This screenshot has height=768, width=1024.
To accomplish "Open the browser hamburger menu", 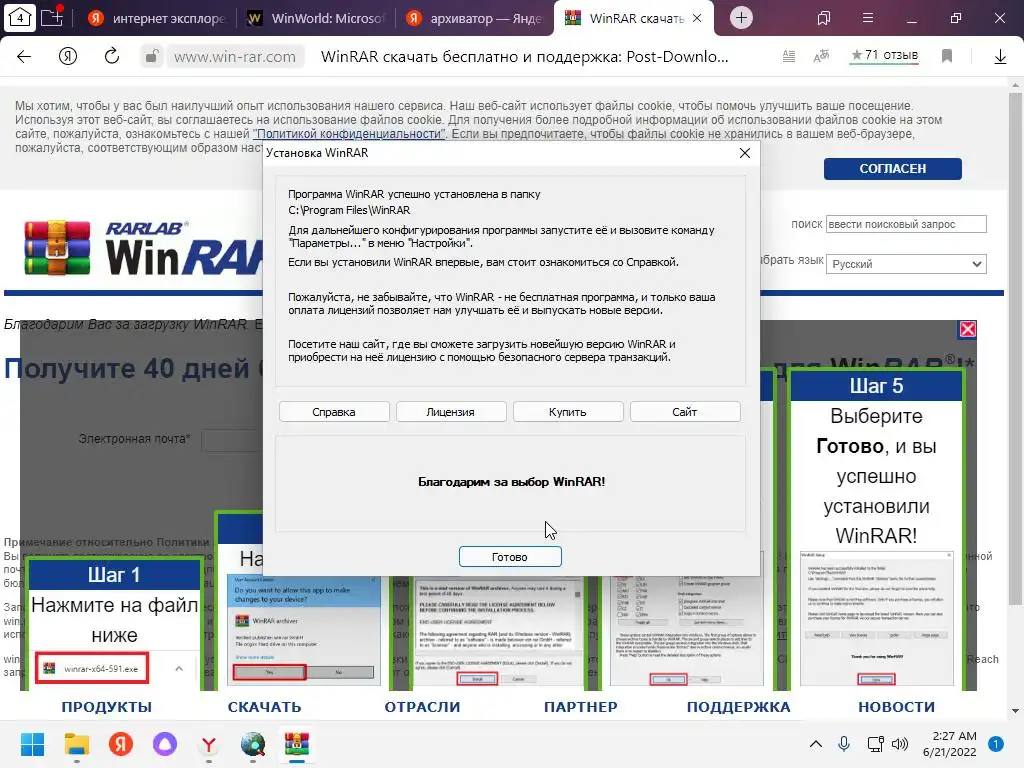I will [x=868, y=18].
